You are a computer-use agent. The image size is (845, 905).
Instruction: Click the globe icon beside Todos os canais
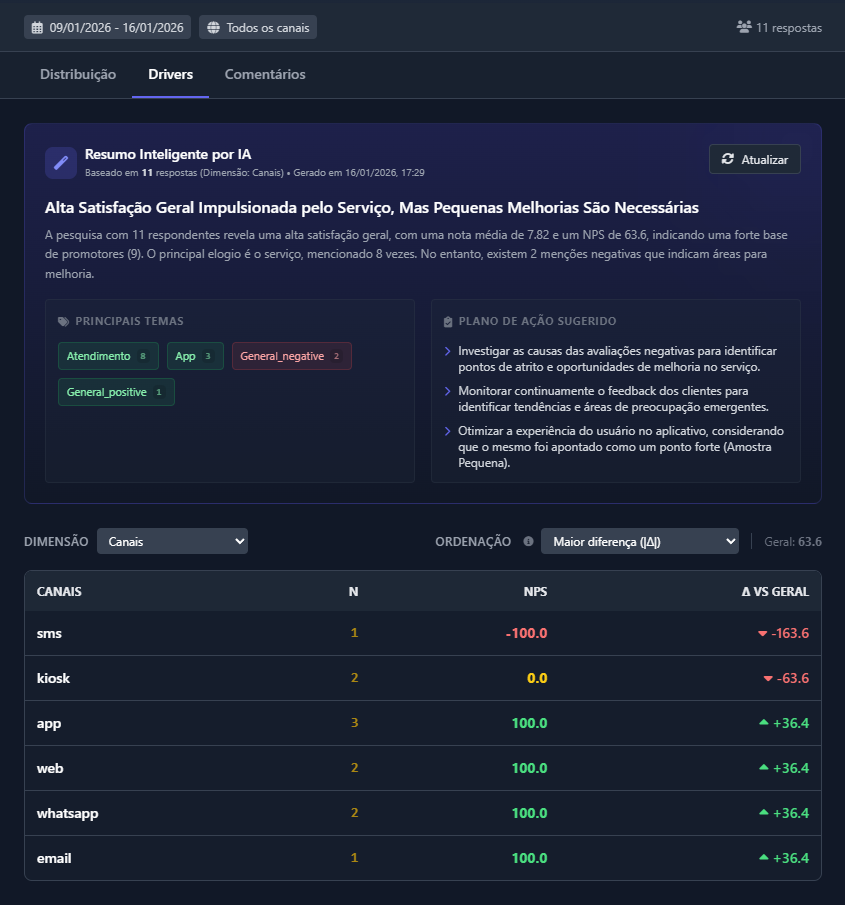(x=217, y=27)
